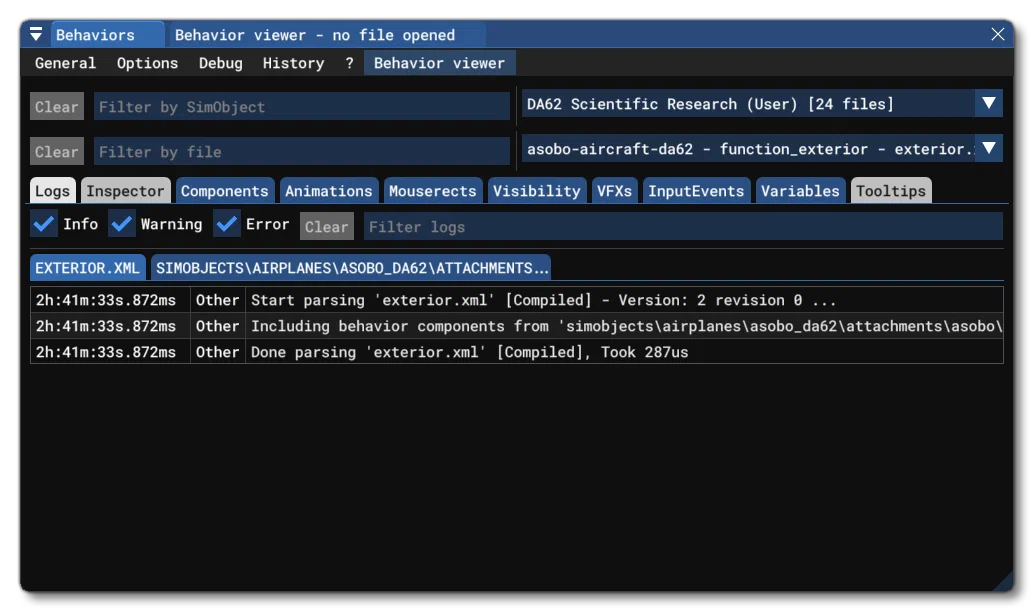
Task: Switch to the Animations tab
Action: (x=328, y=191)
